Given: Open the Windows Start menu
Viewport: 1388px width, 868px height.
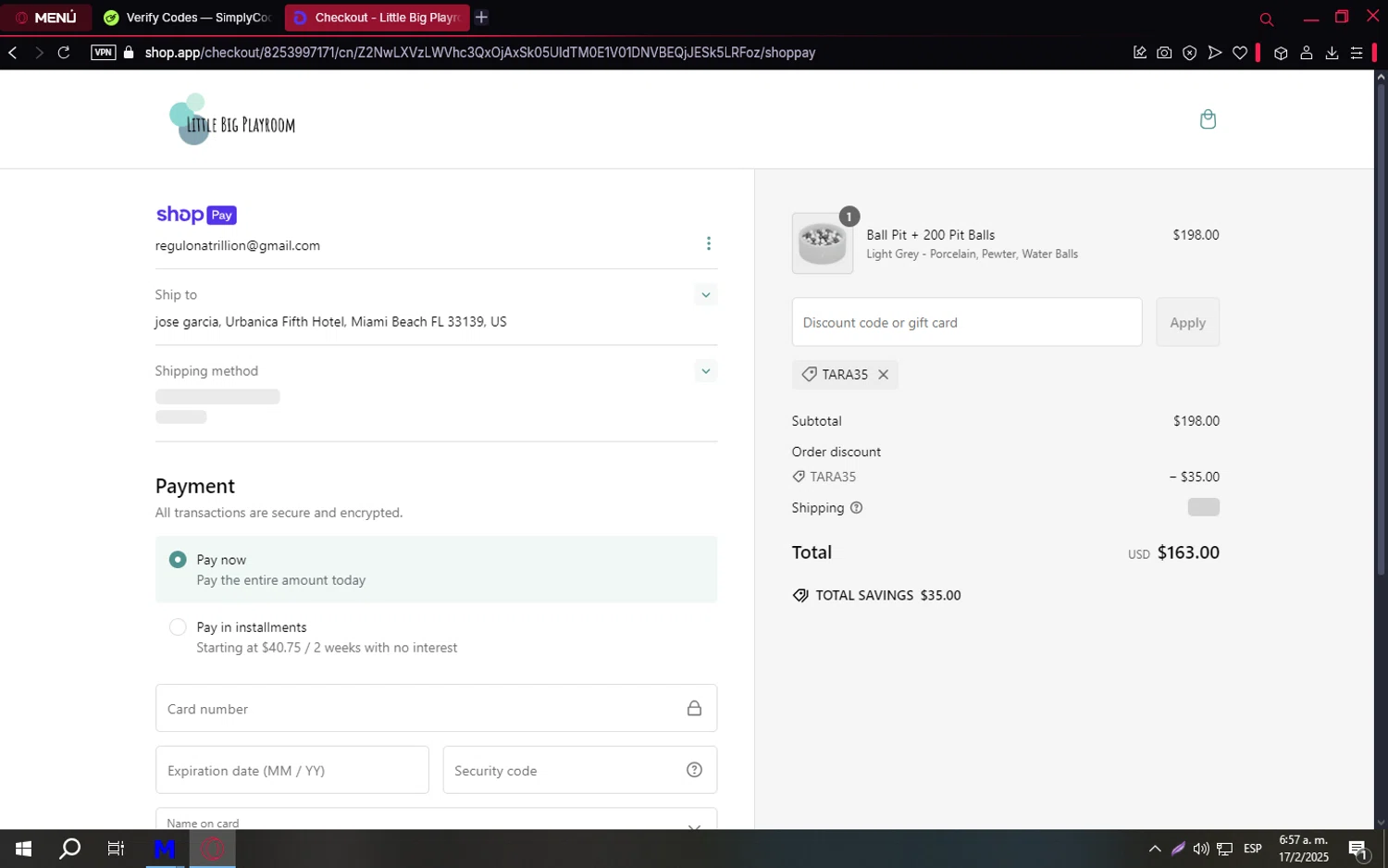Looking at the screenshot, I should (24, 849).
